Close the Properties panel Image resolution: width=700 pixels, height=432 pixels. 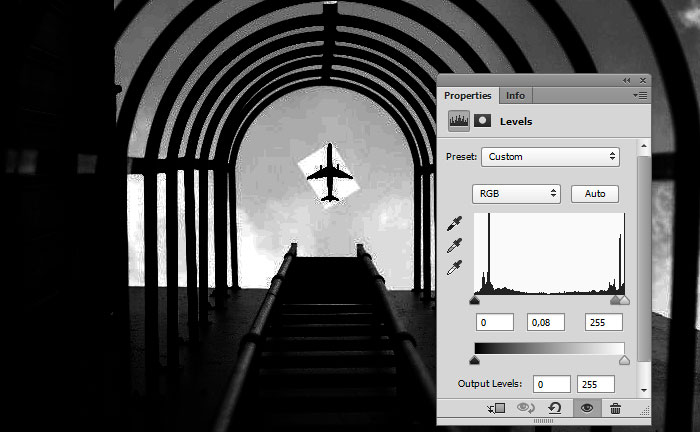click(643, 80)
